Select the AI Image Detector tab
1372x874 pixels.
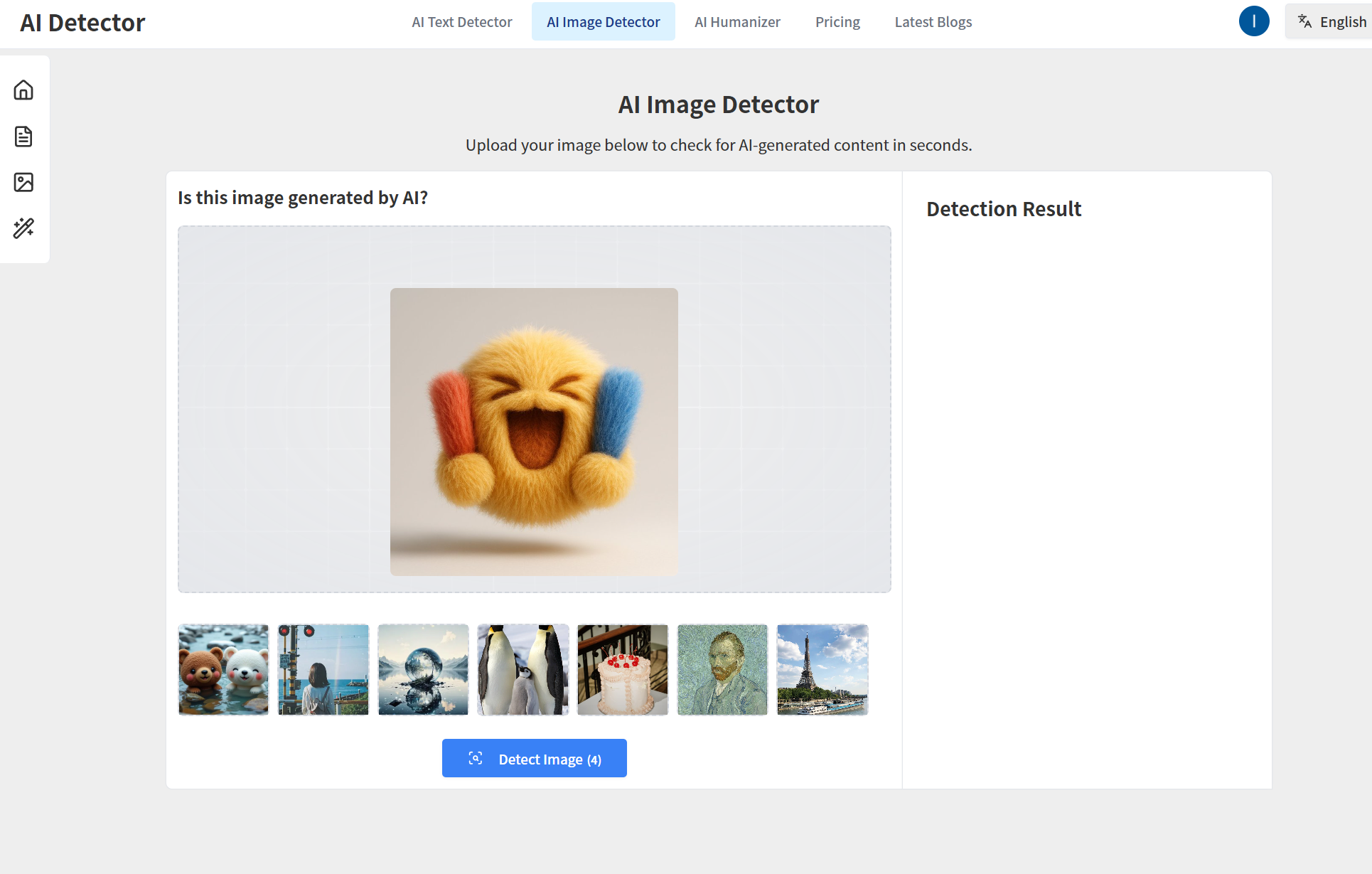603,22
